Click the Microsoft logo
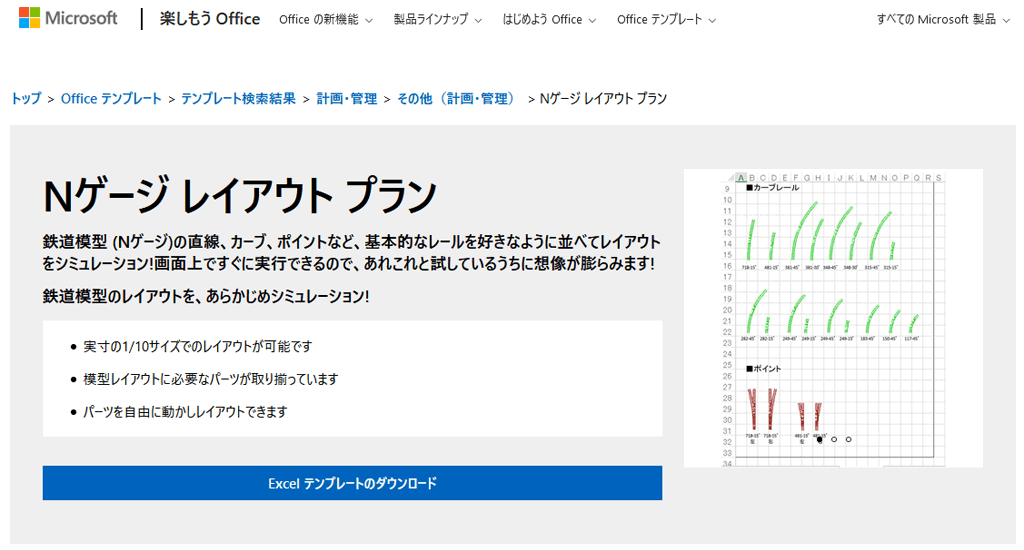The height and width of the screenshot is (550, 1024). (68, 18)
